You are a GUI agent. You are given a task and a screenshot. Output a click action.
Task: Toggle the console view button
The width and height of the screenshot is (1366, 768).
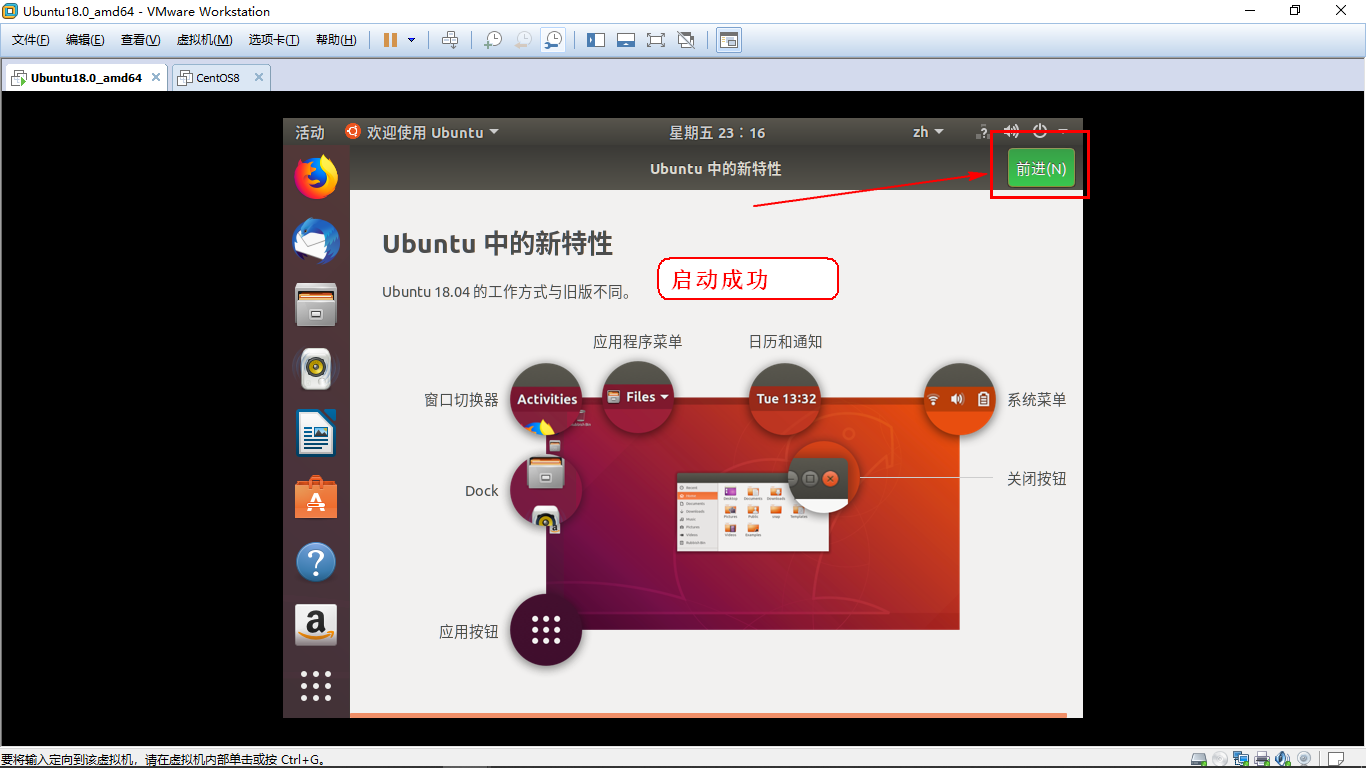729,40
